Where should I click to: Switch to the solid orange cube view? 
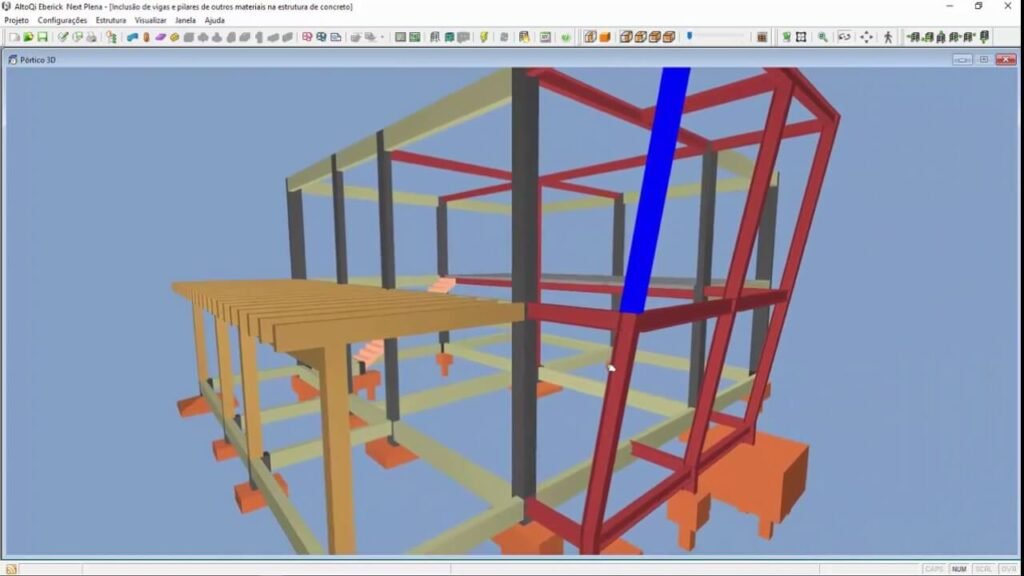[605, 37]
